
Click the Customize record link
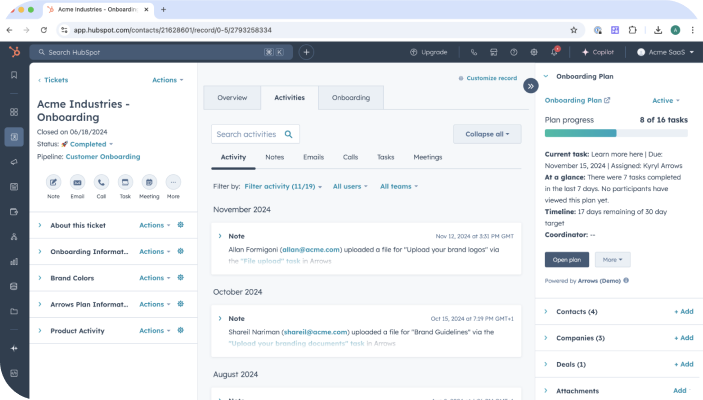(488, 78)
